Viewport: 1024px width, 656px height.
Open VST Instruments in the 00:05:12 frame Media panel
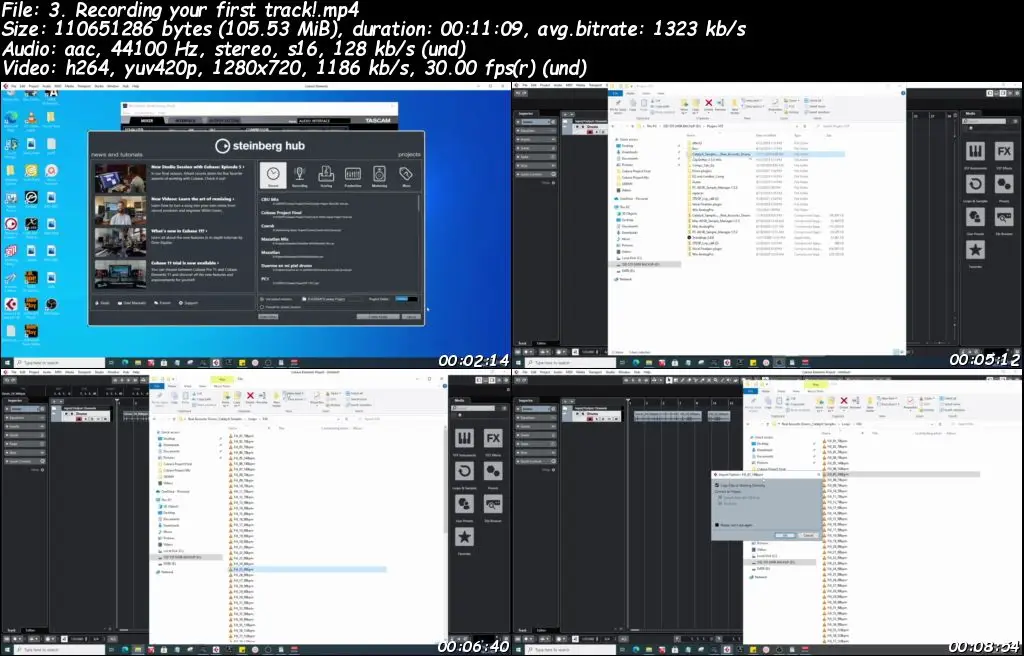tap(975, 152)
